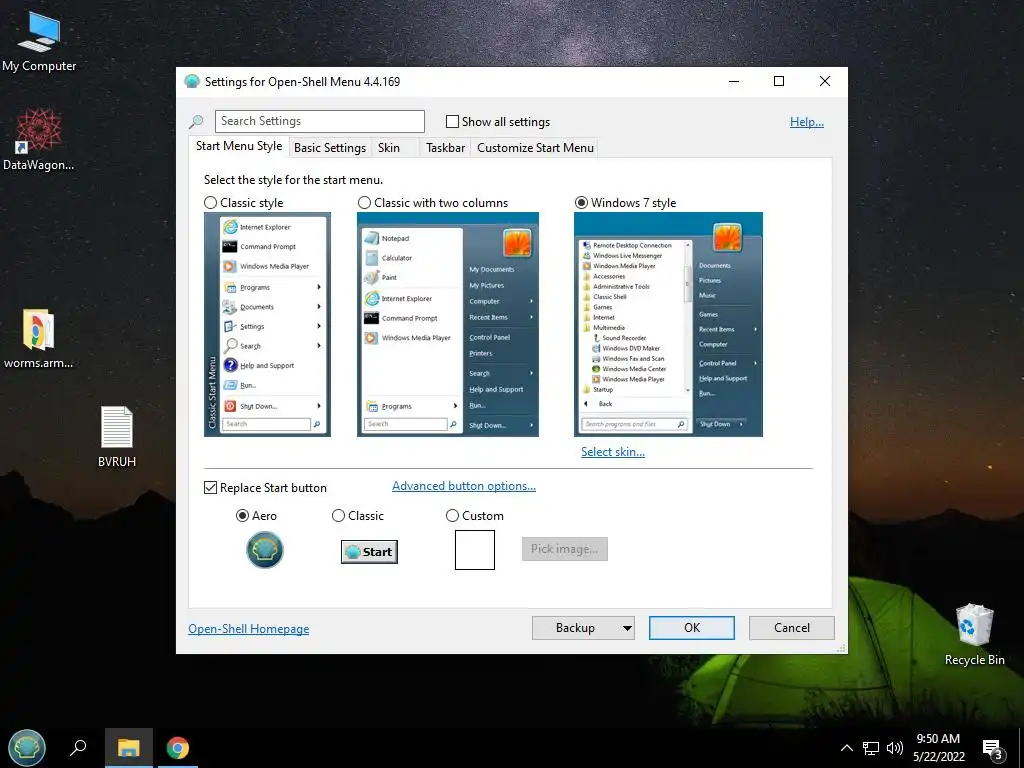Open My Computer desktop icon
The image size is (1024, 768).
39,41
